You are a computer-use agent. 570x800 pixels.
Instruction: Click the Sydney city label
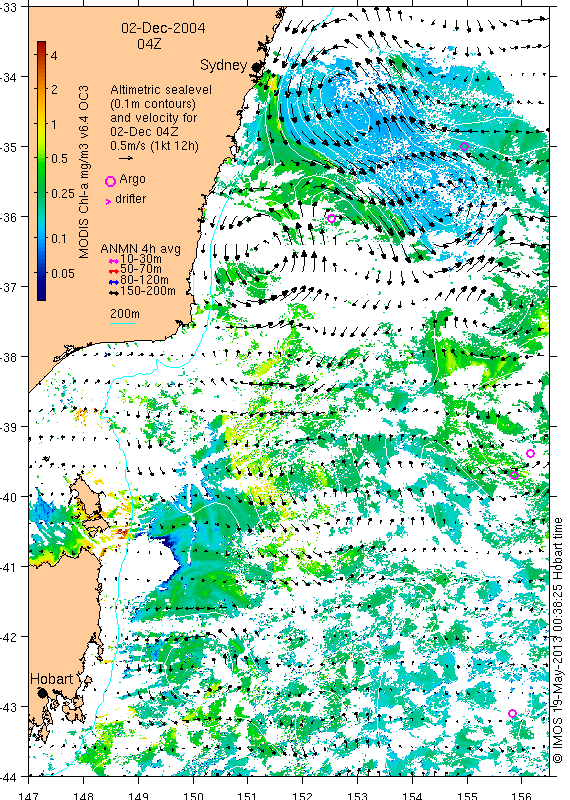click(223, 65)
